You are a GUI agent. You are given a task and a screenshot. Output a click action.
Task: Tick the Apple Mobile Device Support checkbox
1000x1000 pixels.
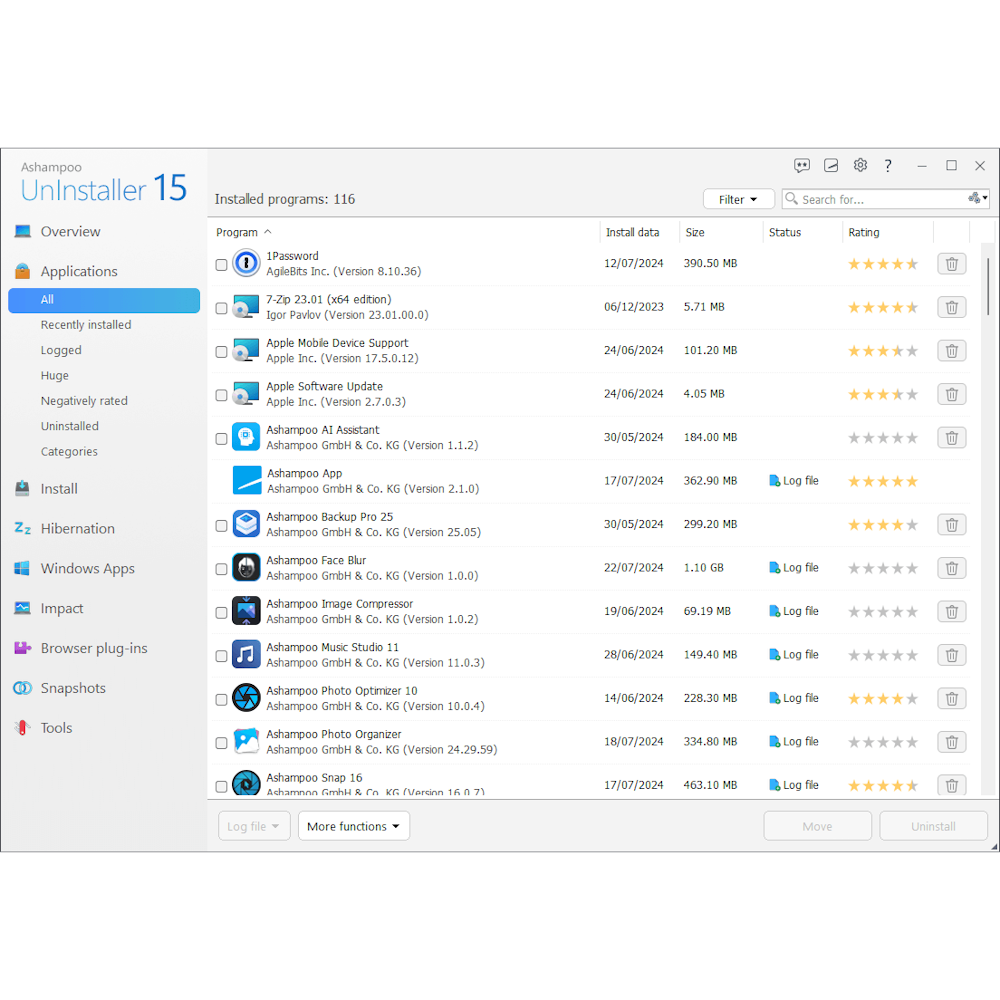pos(221,351)
